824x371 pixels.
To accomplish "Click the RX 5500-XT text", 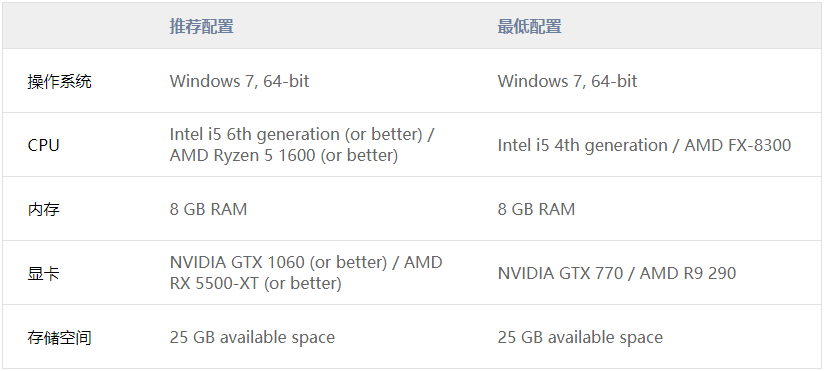I will coord(214,284).
